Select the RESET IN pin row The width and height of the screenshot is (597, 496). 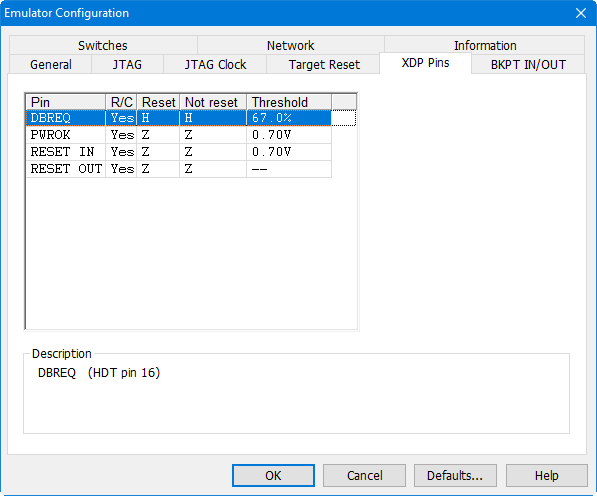click(x=179, y=152)
